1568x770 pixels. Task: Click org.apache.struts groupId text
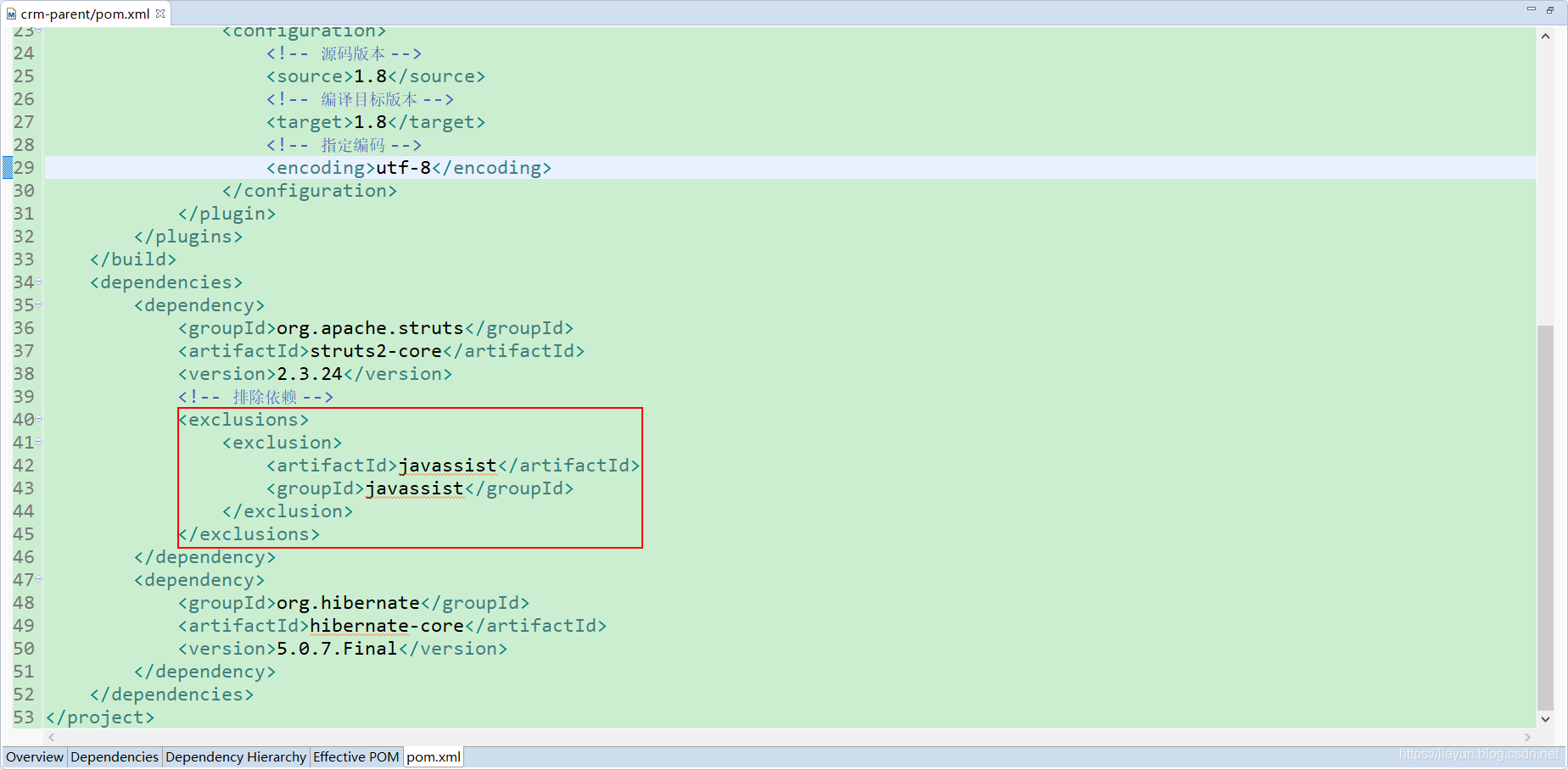tap(370, 328)
